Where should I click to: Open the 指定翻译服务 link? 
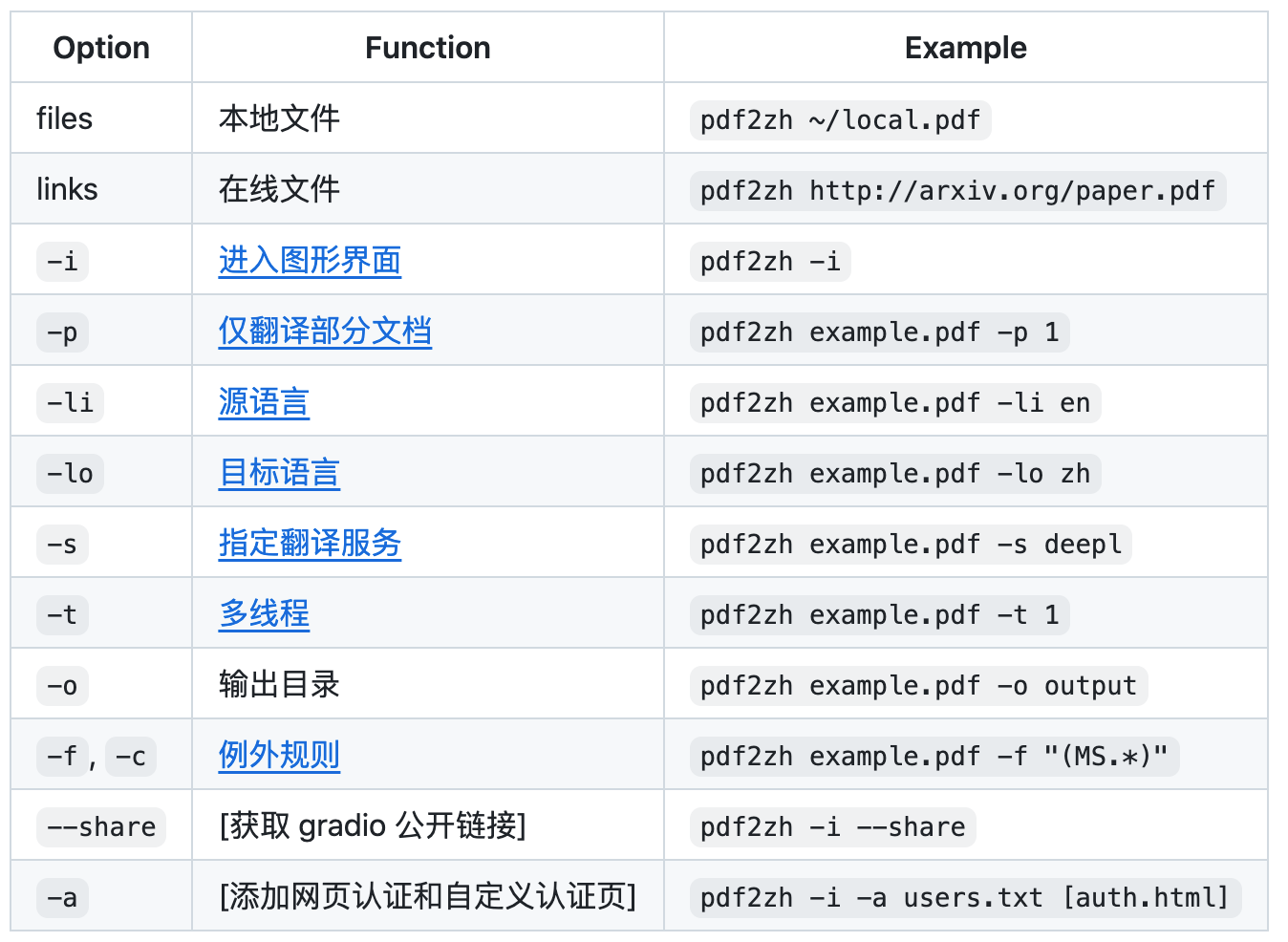(310, 544)
